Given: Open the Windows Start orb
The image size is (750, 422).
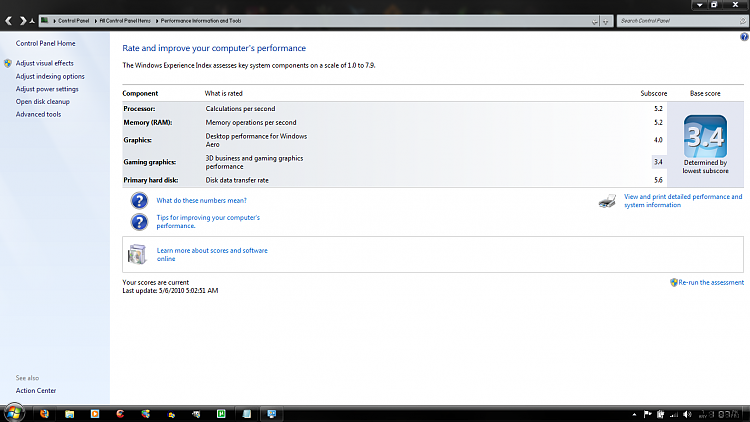Looking at the screenshot, I should pos(14,413).
